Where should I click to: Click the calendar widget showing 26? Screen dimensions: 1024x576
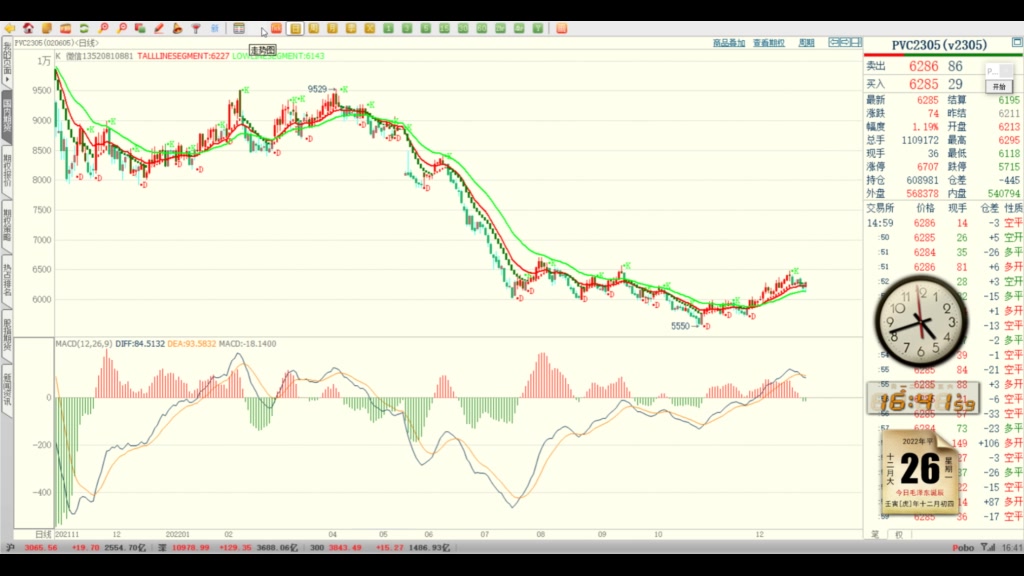pyautogui.click(x=920, y=470)
